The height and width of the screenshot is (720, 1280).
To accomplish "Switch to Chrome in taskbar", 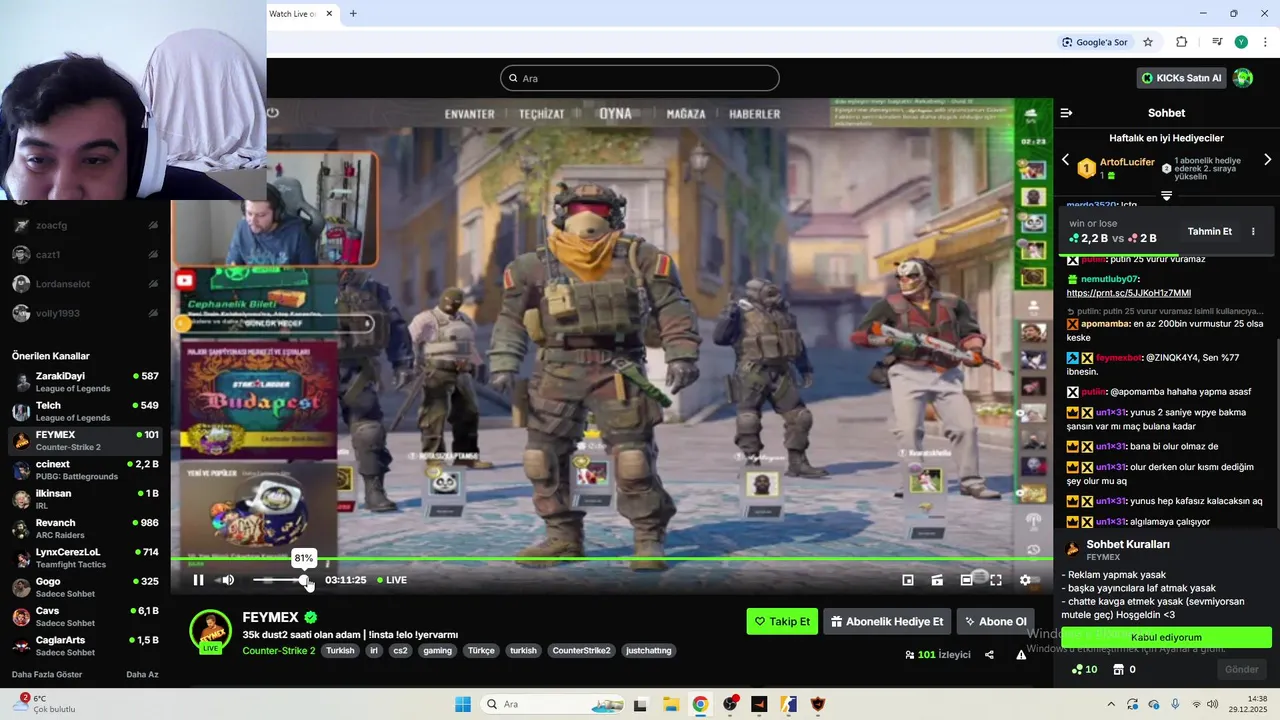I will 700,704.
